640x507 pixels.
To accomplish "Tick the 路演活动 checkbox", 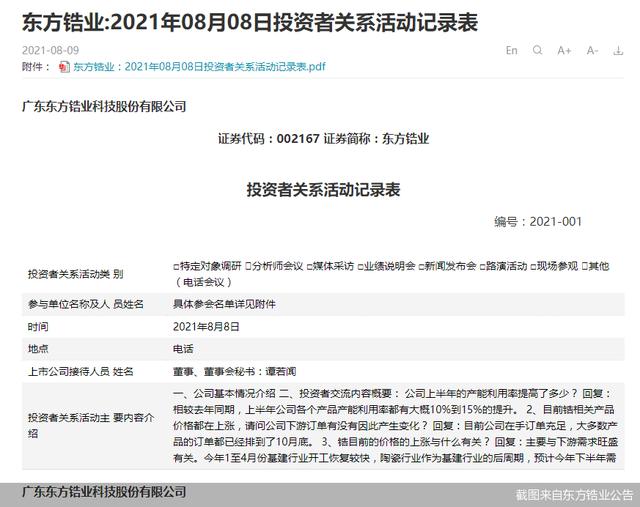I will 482,267.
